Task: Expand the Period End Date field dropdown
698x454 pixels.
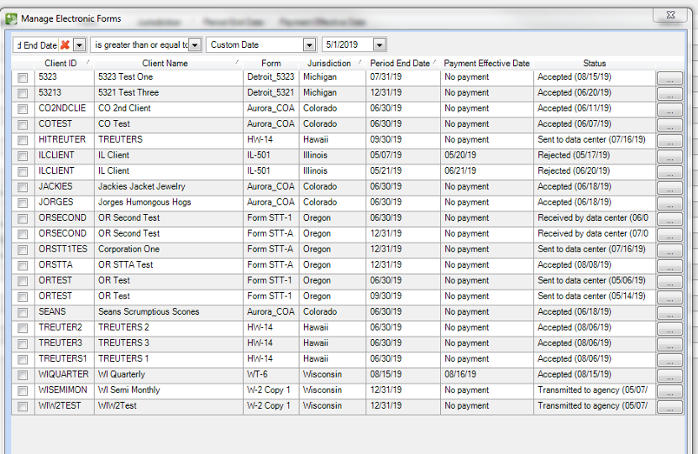Action: click(x=80, y=45)
